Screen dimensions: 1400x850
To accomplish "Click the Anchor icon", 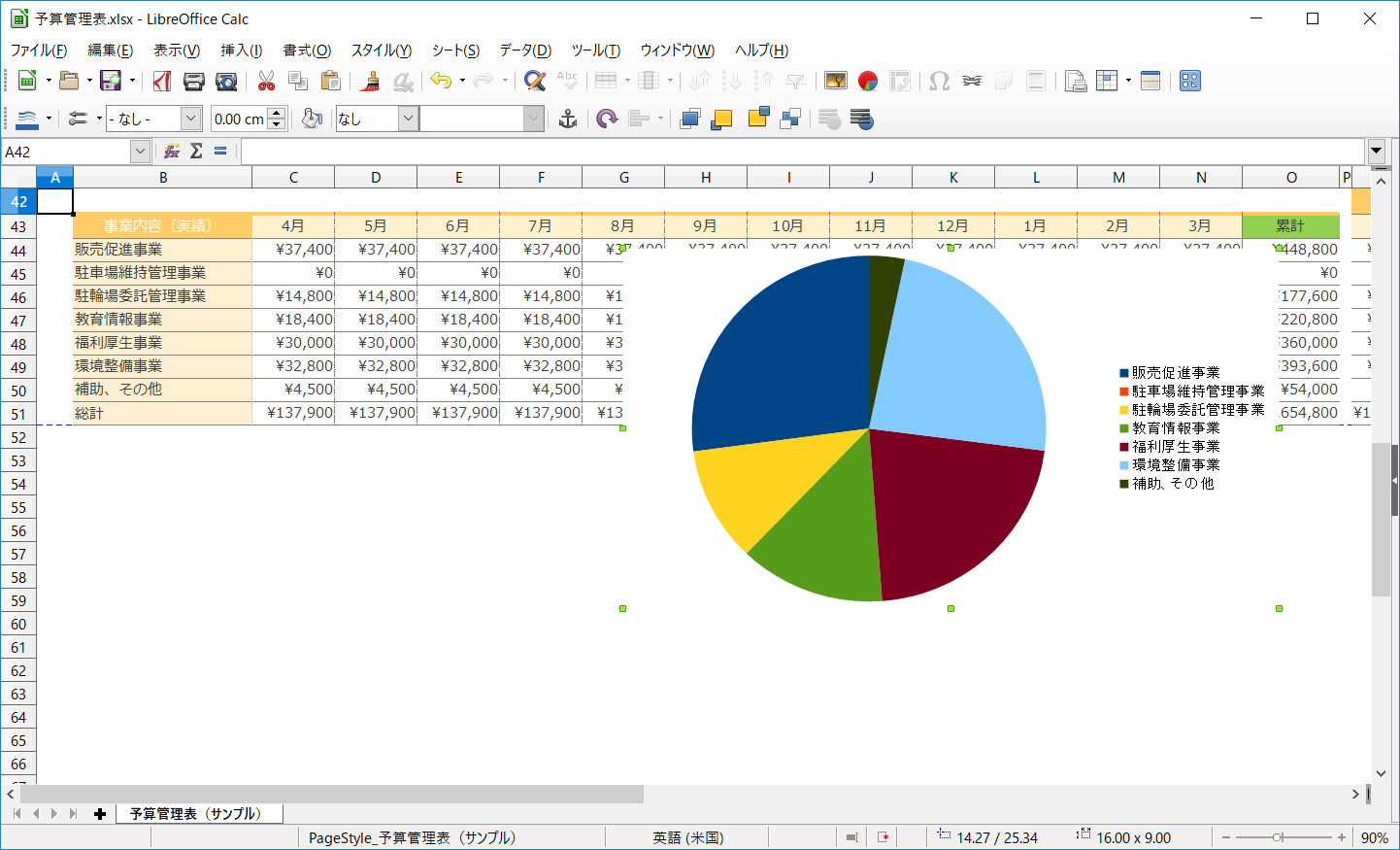I will point(568,119).
